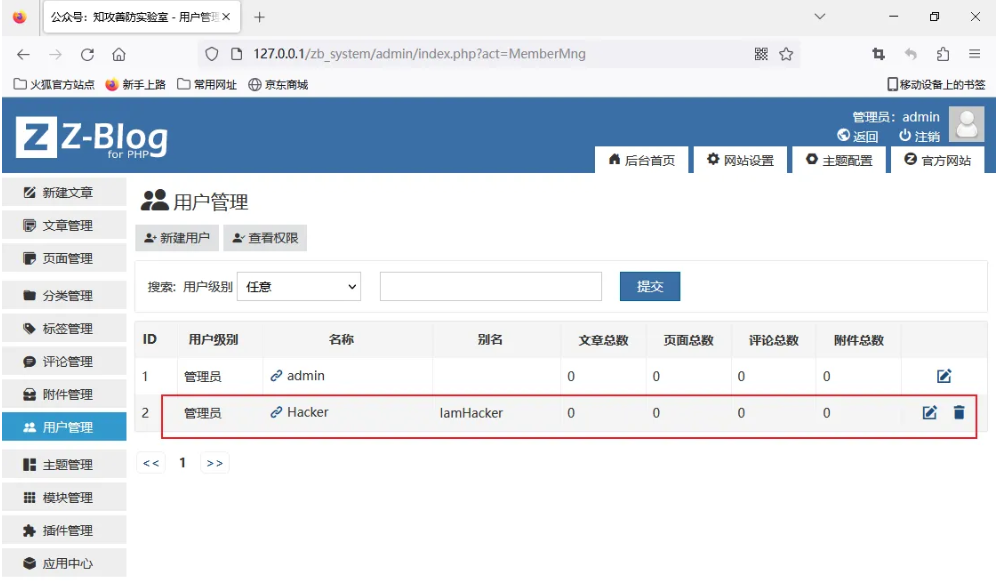Bookmark this page with star icon
This screenshot has width=999, height=583.
(786, 54)
